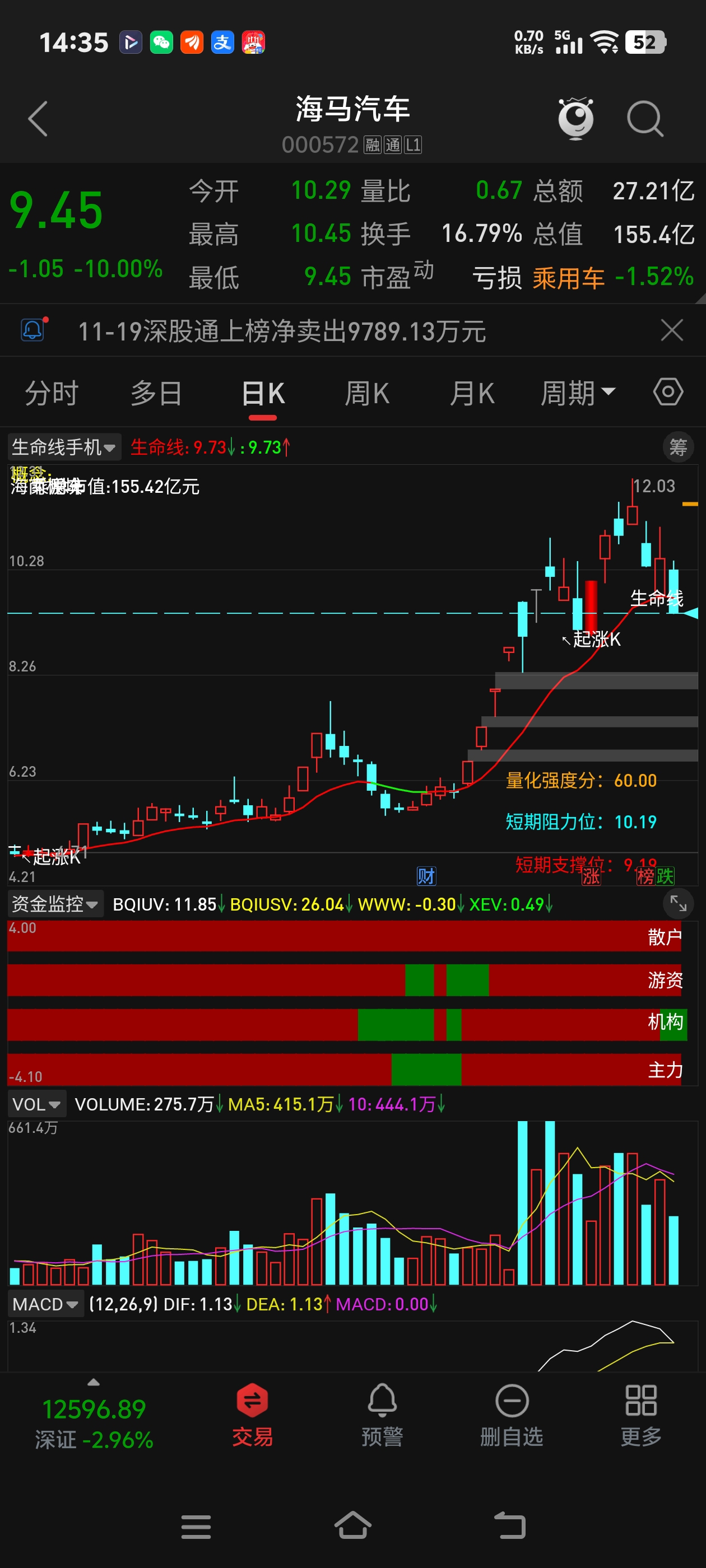Tap the back arrow icon
This screenshot has width=706, height=1568.
(38, 118)
